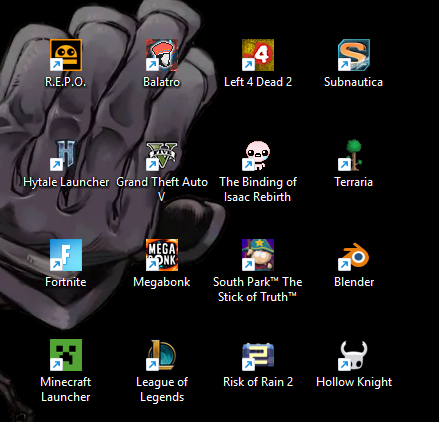
Task: Click the "Left 4 Dead 2" label
Action: [258, 82]
